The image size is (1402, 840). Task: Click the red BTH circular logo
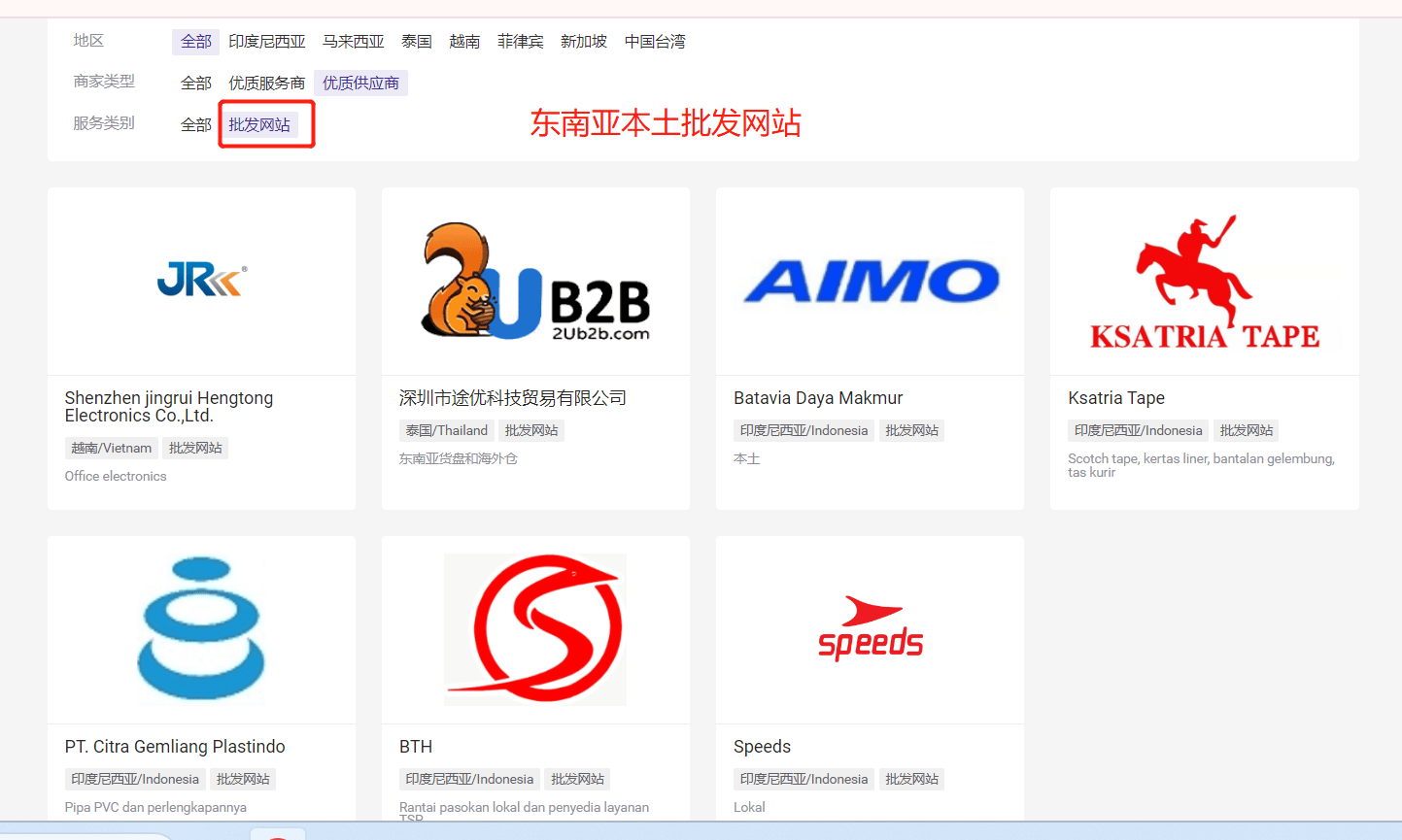535,628
